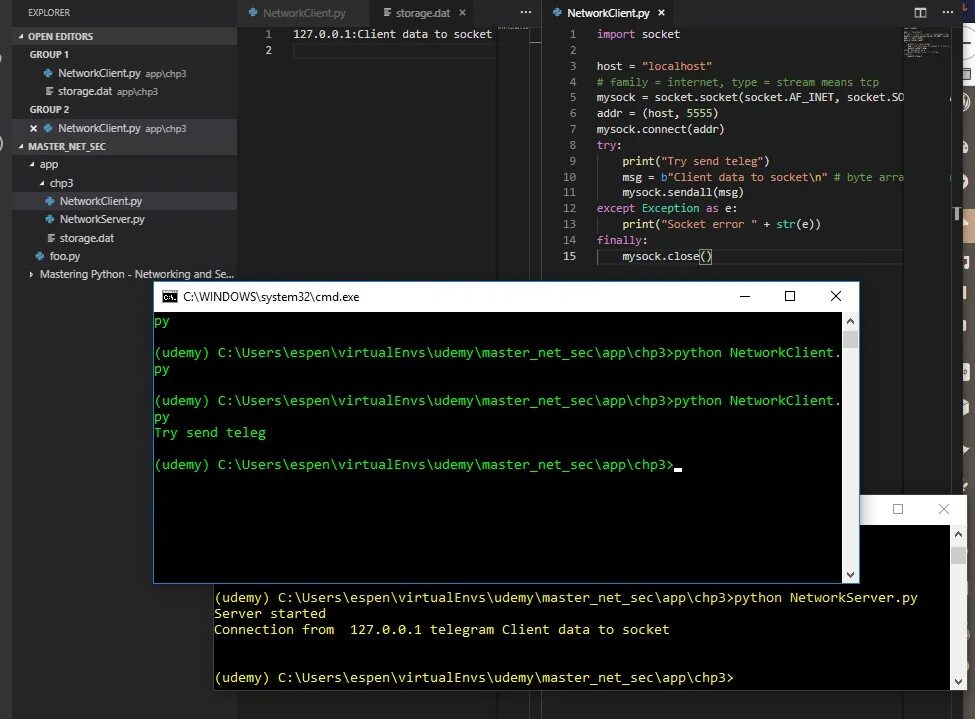Click the mysock.connect(addr) line

[660, 129]
